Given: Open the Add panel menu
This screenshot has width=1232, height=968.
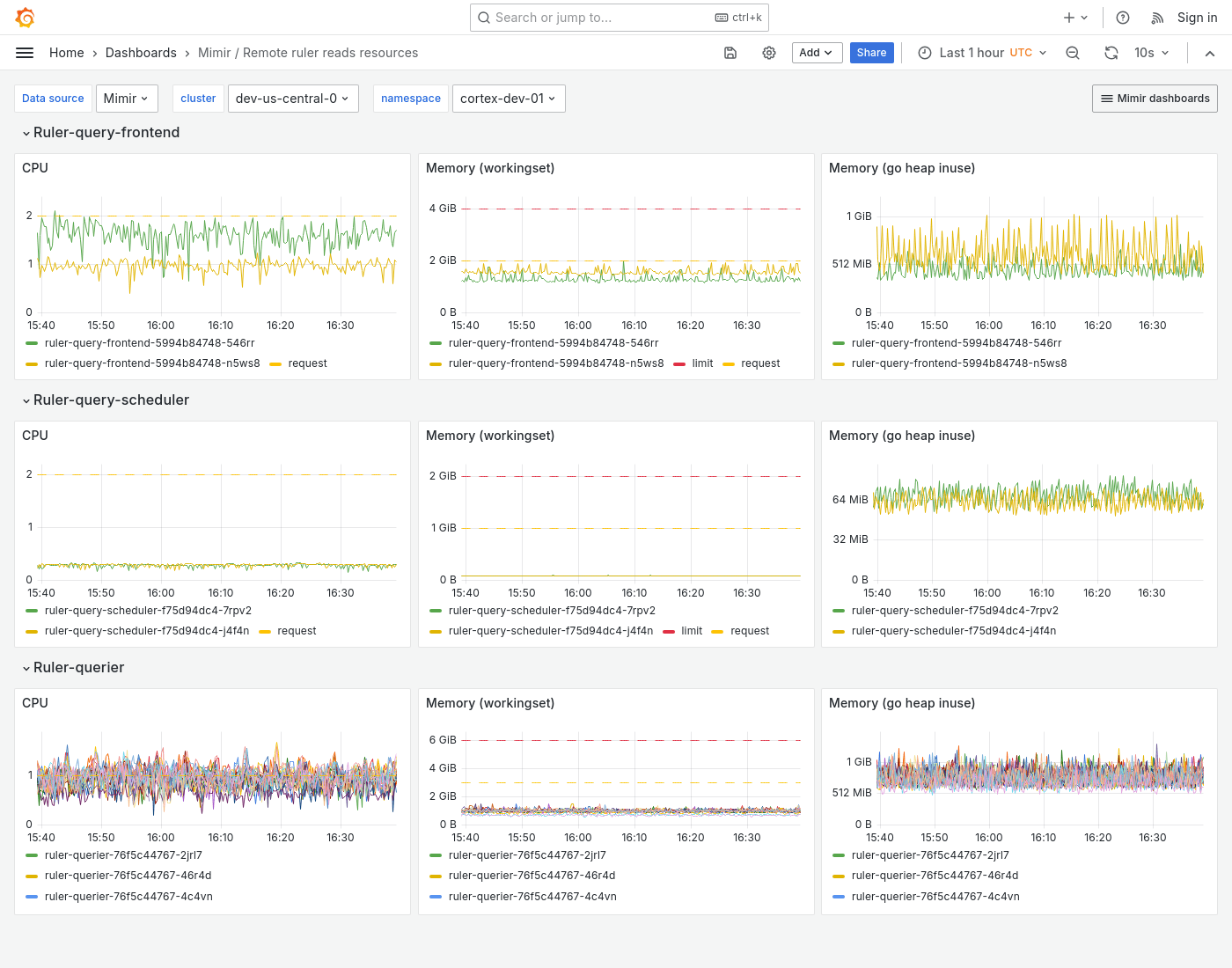Looking at the screenshot, I should (x=817, y=53).
